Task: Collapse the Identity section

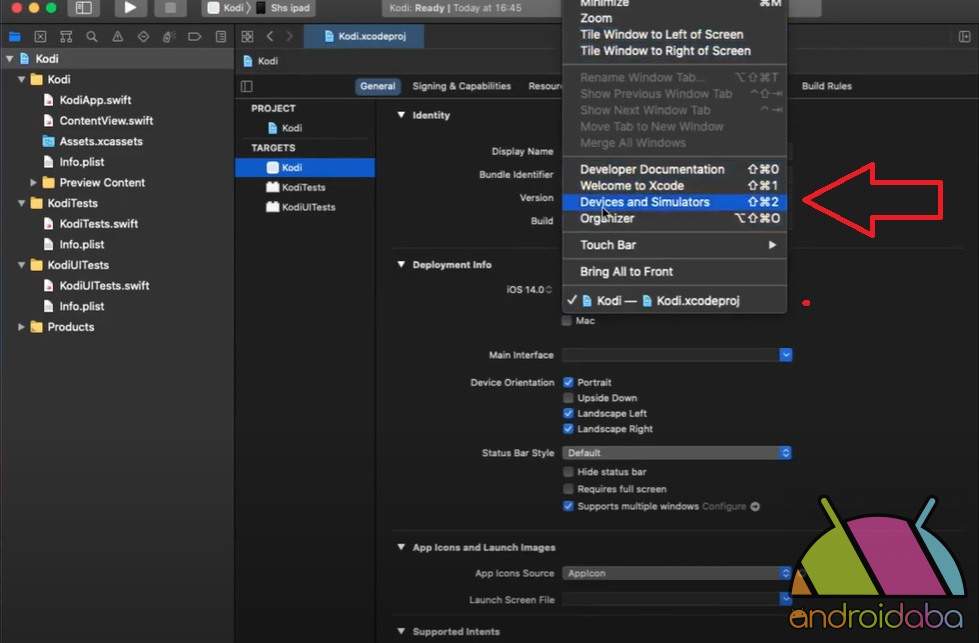Action: (401, 115)
